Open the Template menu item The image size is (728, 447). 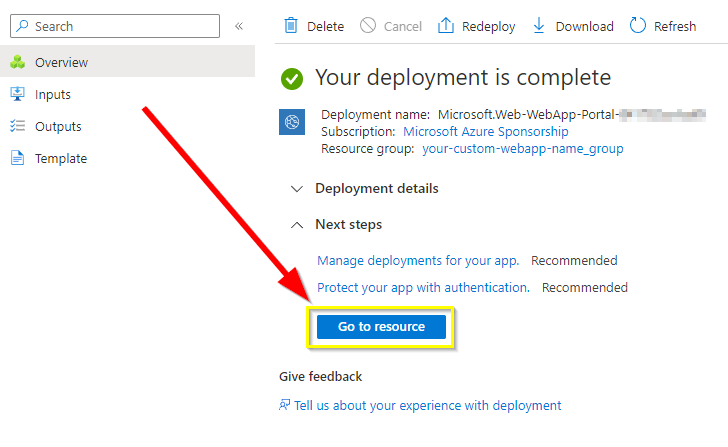click(x=127, y=158)
